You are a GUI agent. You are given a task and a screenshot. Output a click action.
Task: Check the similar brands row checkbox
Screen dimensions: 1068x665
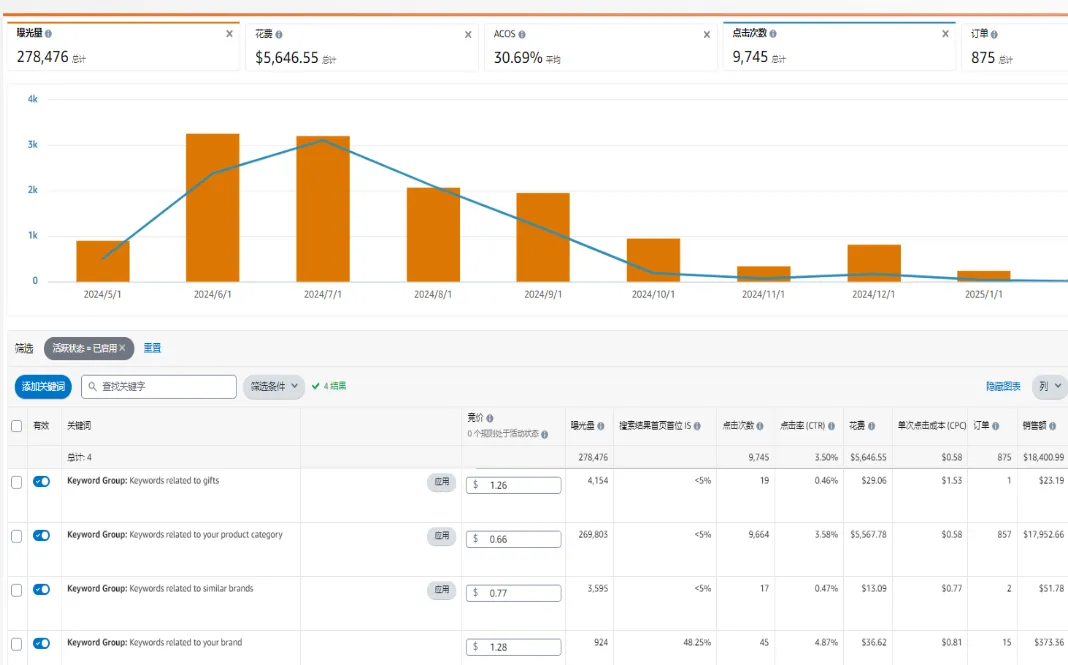click(16, 590)
